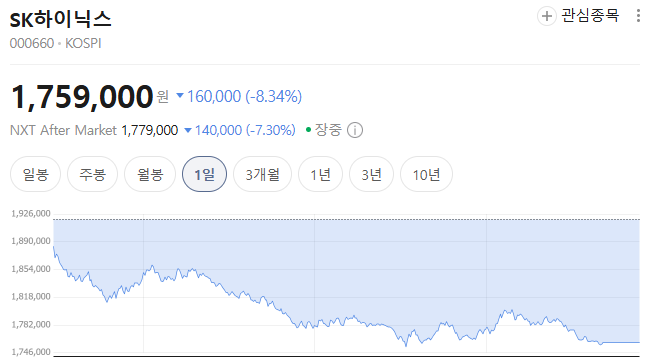
Task: Click the NXT After Market price 1,779,000
Action: (150, 130)
